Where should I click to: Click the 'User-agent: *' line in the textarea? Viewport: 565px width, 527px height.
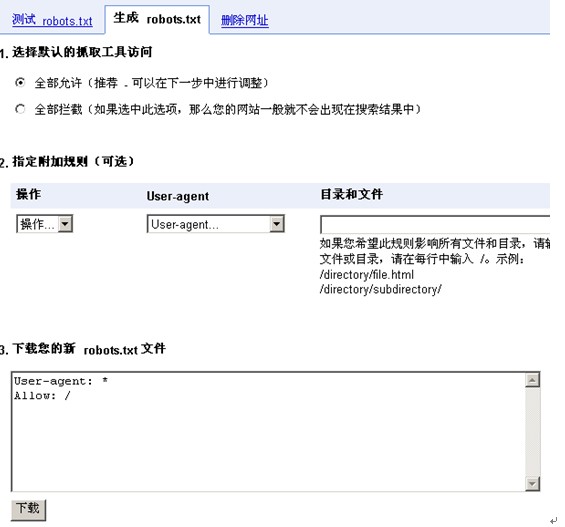point(61,381)
